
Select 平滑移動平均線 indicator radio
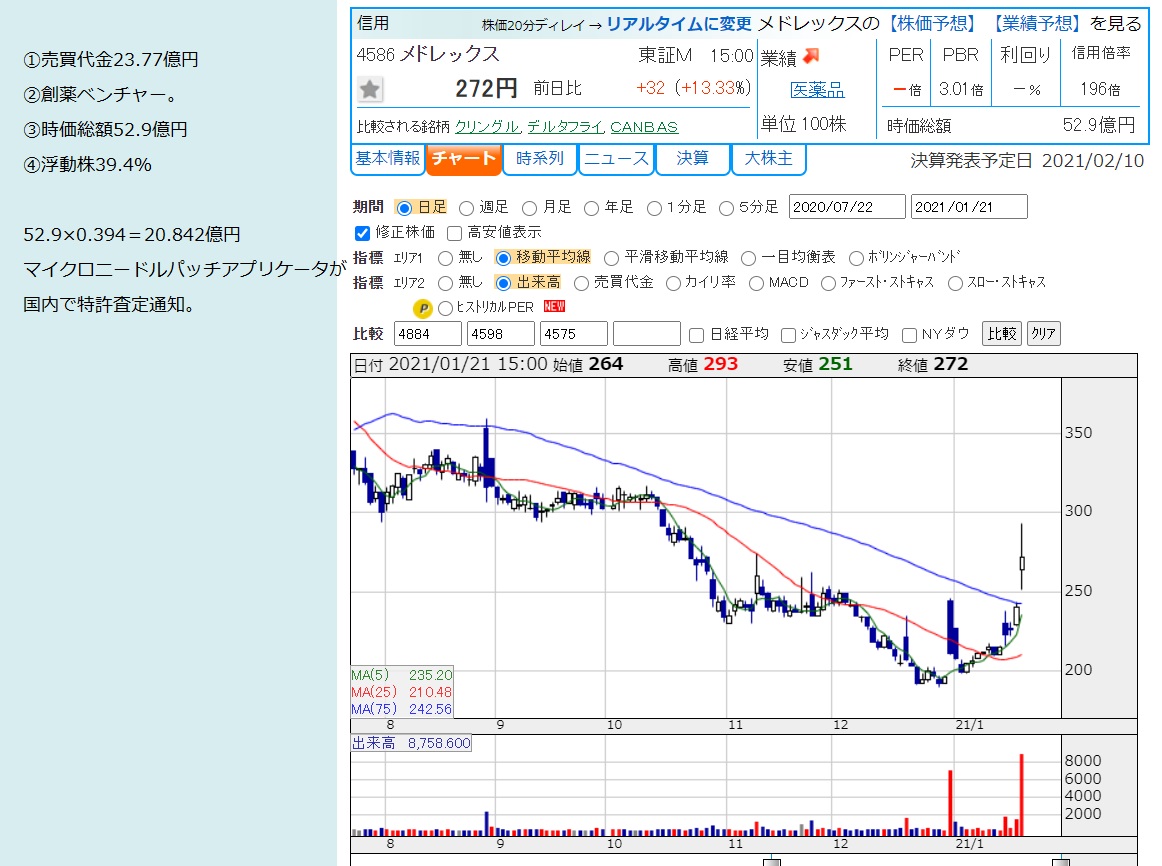tap(611, 258)
